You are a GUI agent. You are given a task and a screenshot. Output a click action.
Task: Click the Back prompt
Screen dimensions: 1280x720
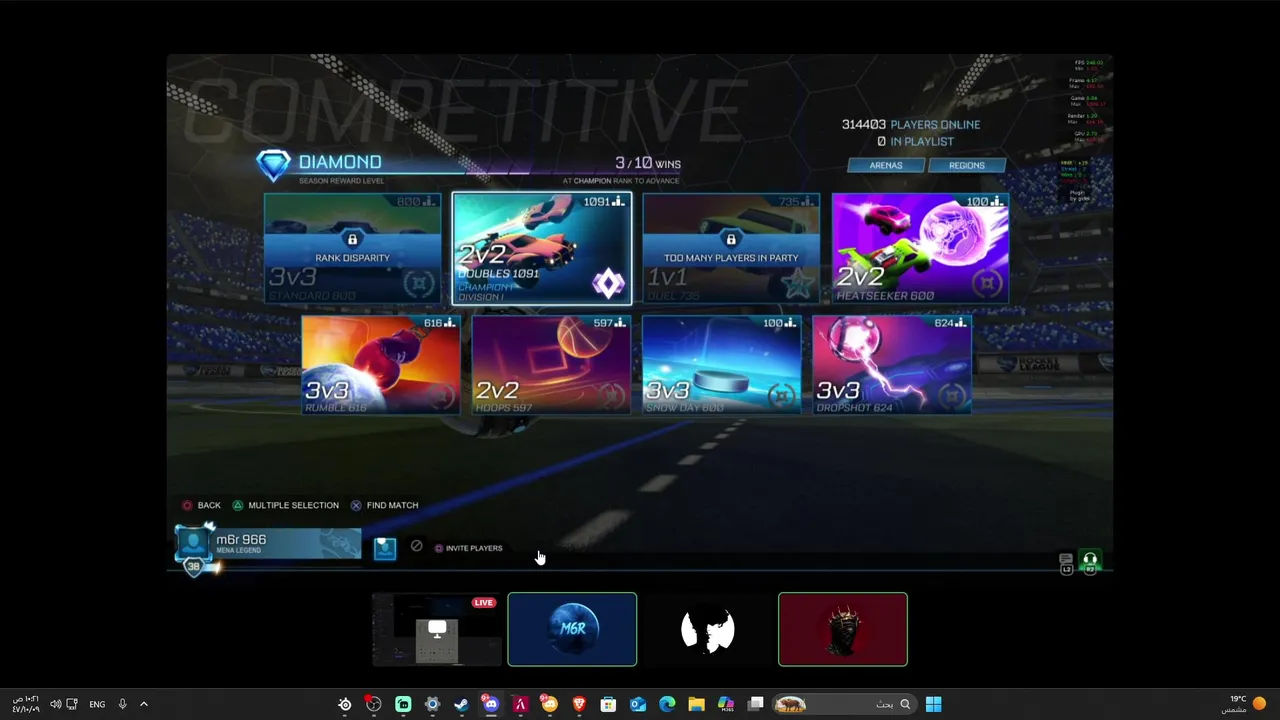(201, 505)
